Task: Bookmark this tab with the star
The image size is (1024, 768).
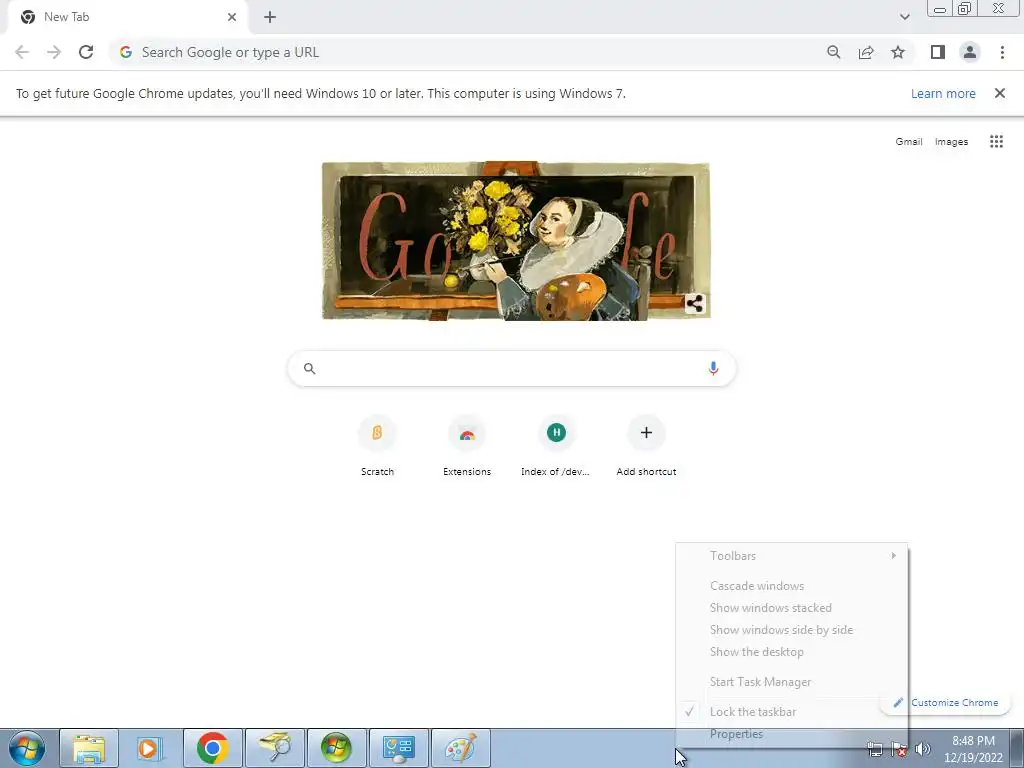Action: [898, 52]
